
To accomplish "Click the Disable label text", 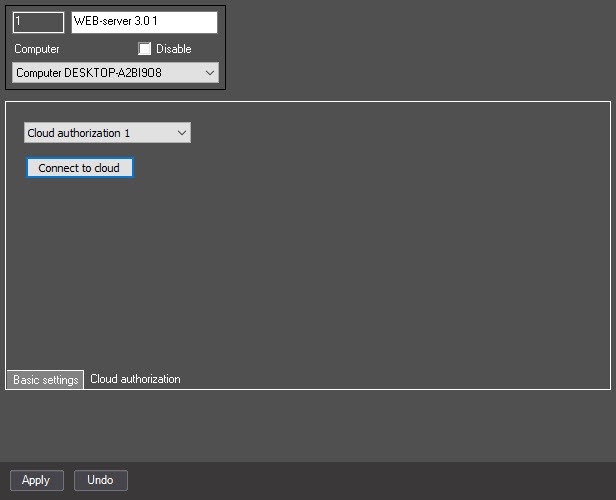I will 174,49.
